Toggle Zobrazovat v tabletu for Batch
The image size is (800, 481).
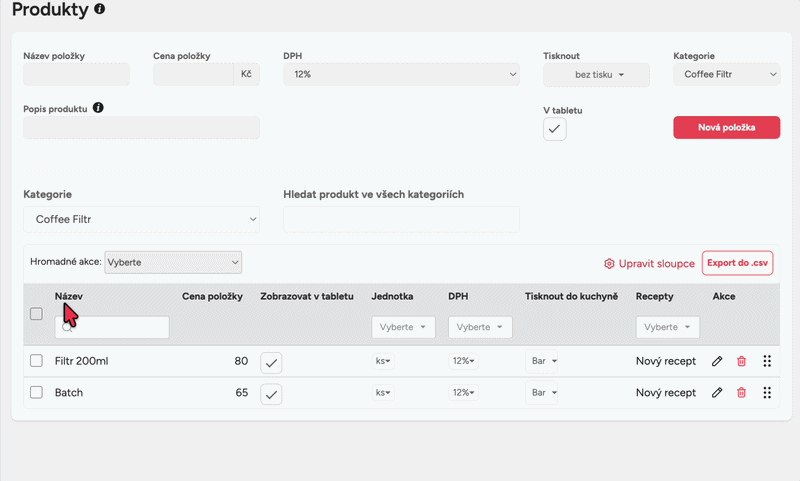tap(272, 394)
